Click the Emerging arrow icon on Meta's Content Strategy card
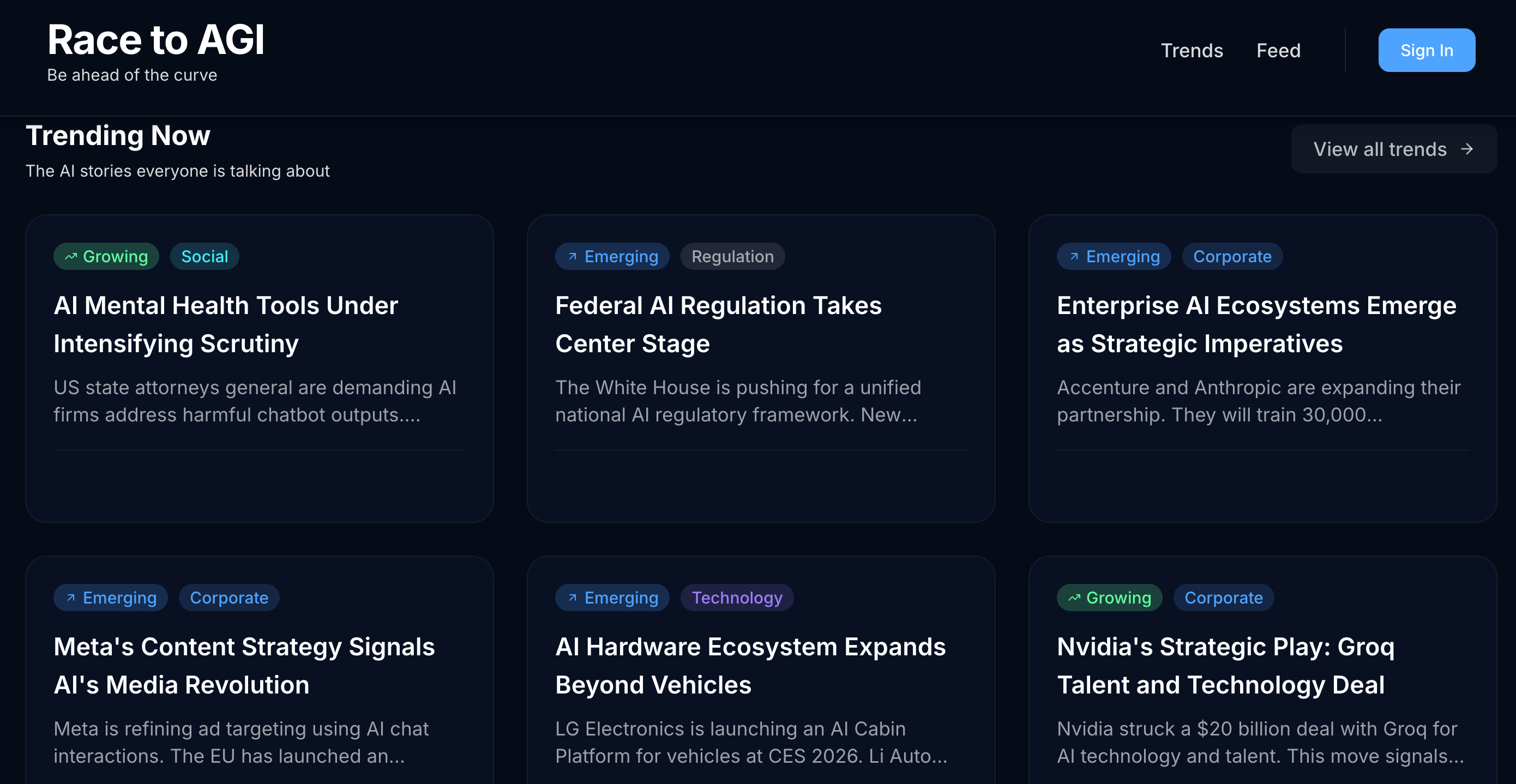This screenshot has width=1516, height=784. (x=71, y=598)
